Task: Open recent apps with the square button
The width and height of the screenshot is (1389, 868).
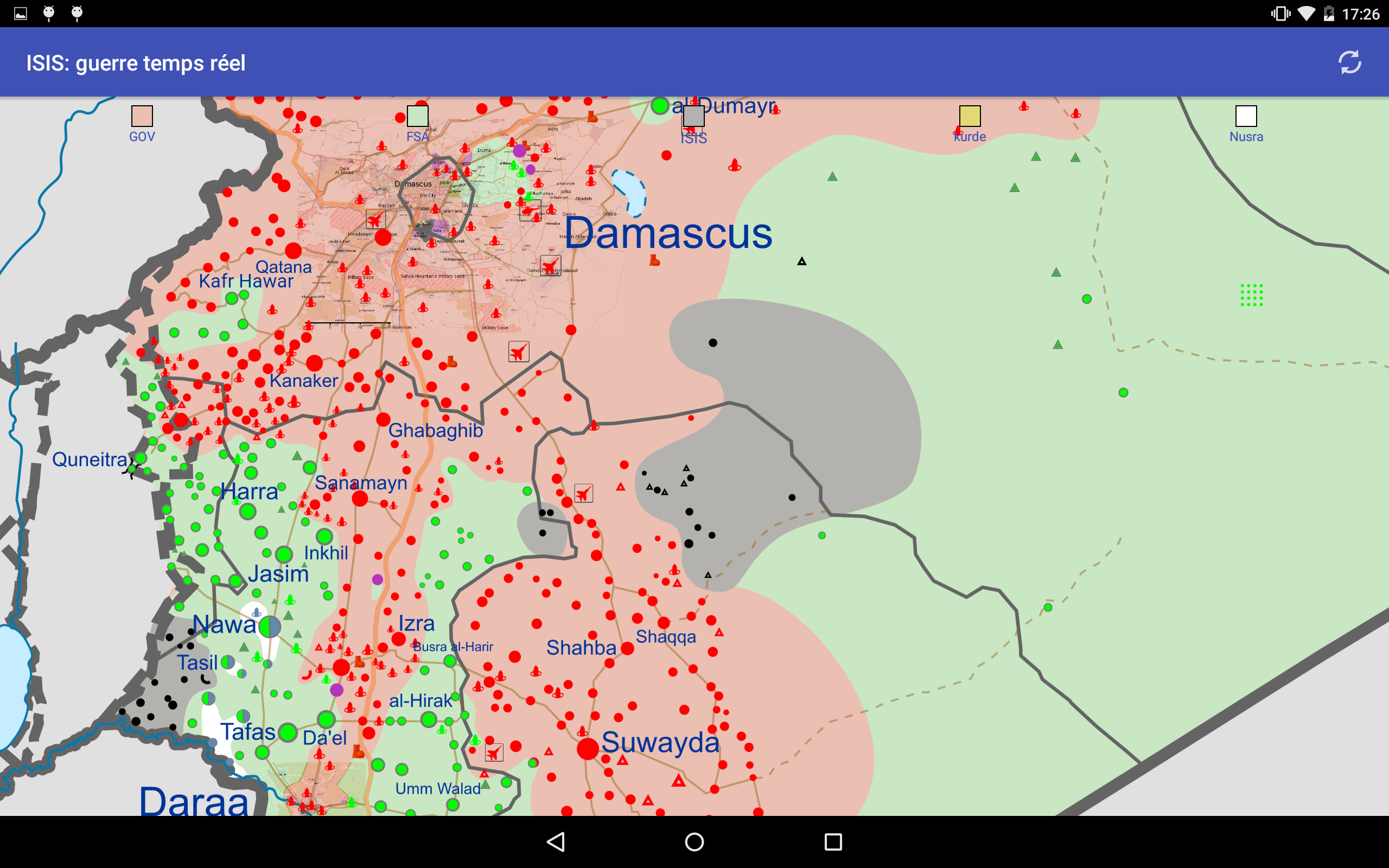Action: tap(833, 842)
